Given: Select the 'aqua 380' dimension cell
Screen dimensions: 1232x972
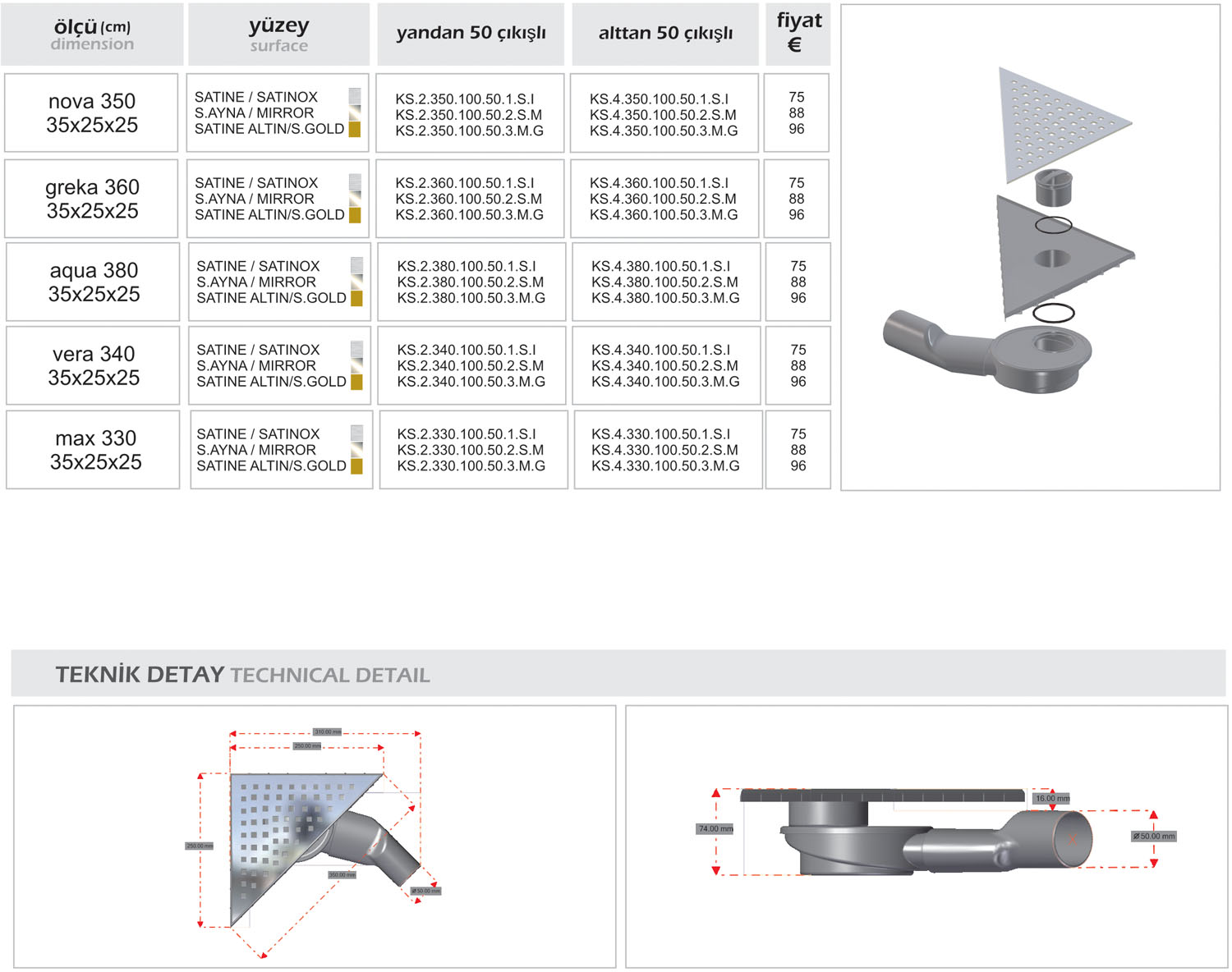Looking at the screenshot, I should pyautogui.click(x=94, y=282).
